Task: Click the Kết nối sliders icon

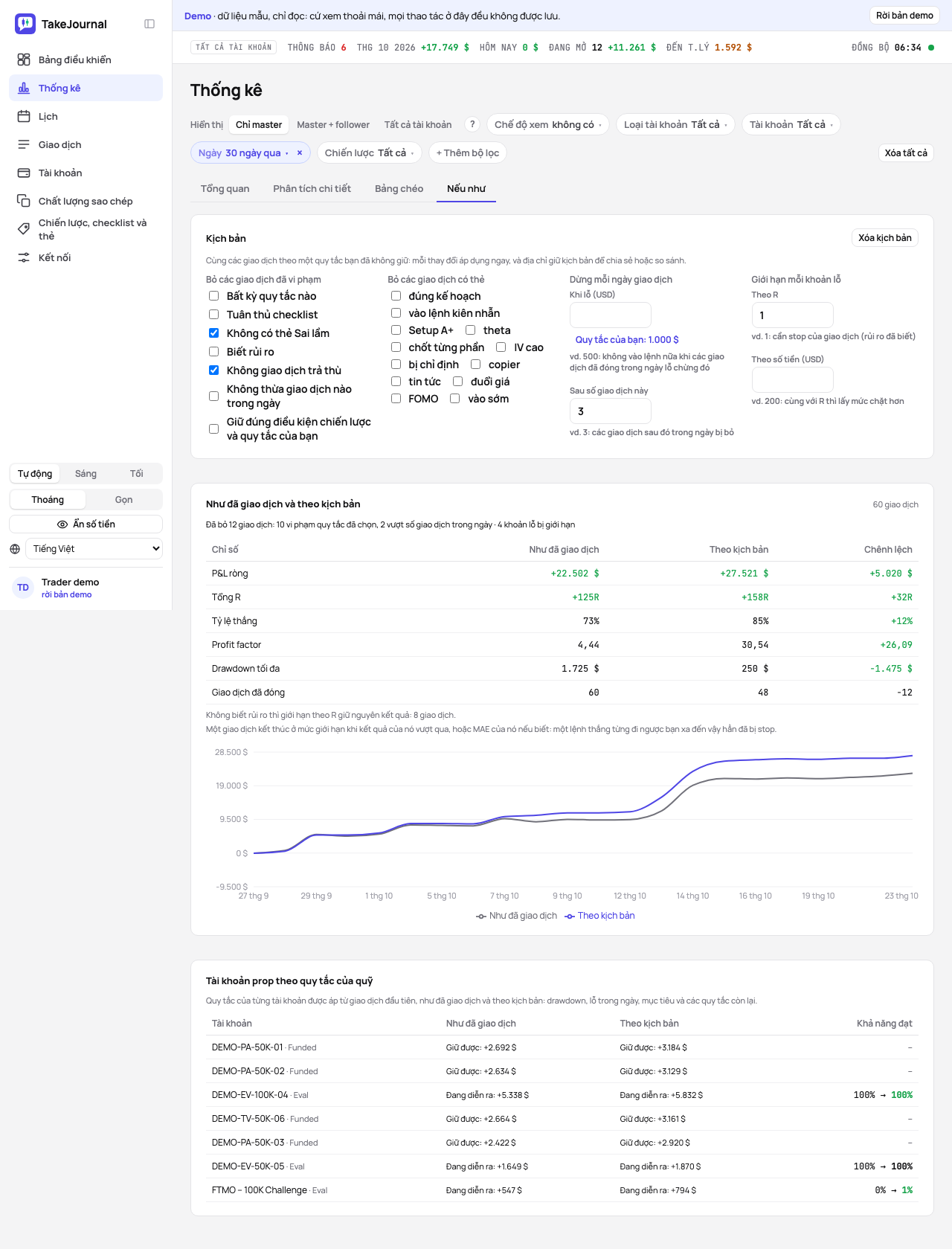Action: point(24,257)
